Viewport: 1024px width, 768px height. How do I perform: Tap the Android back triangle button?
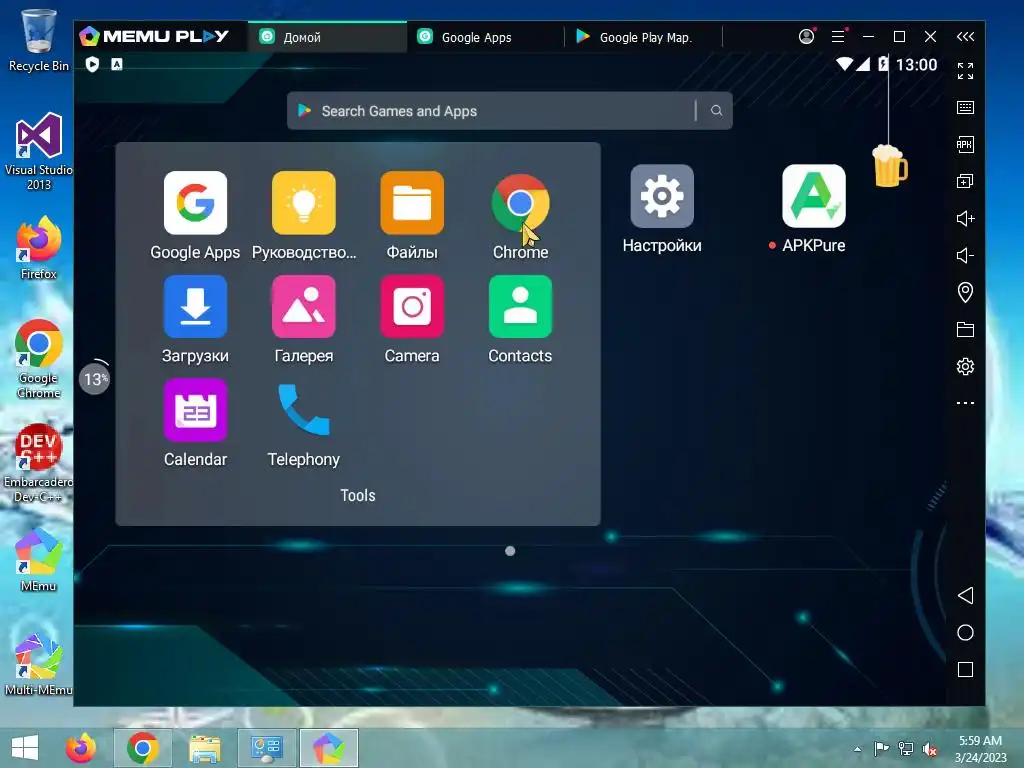(965, 595)
